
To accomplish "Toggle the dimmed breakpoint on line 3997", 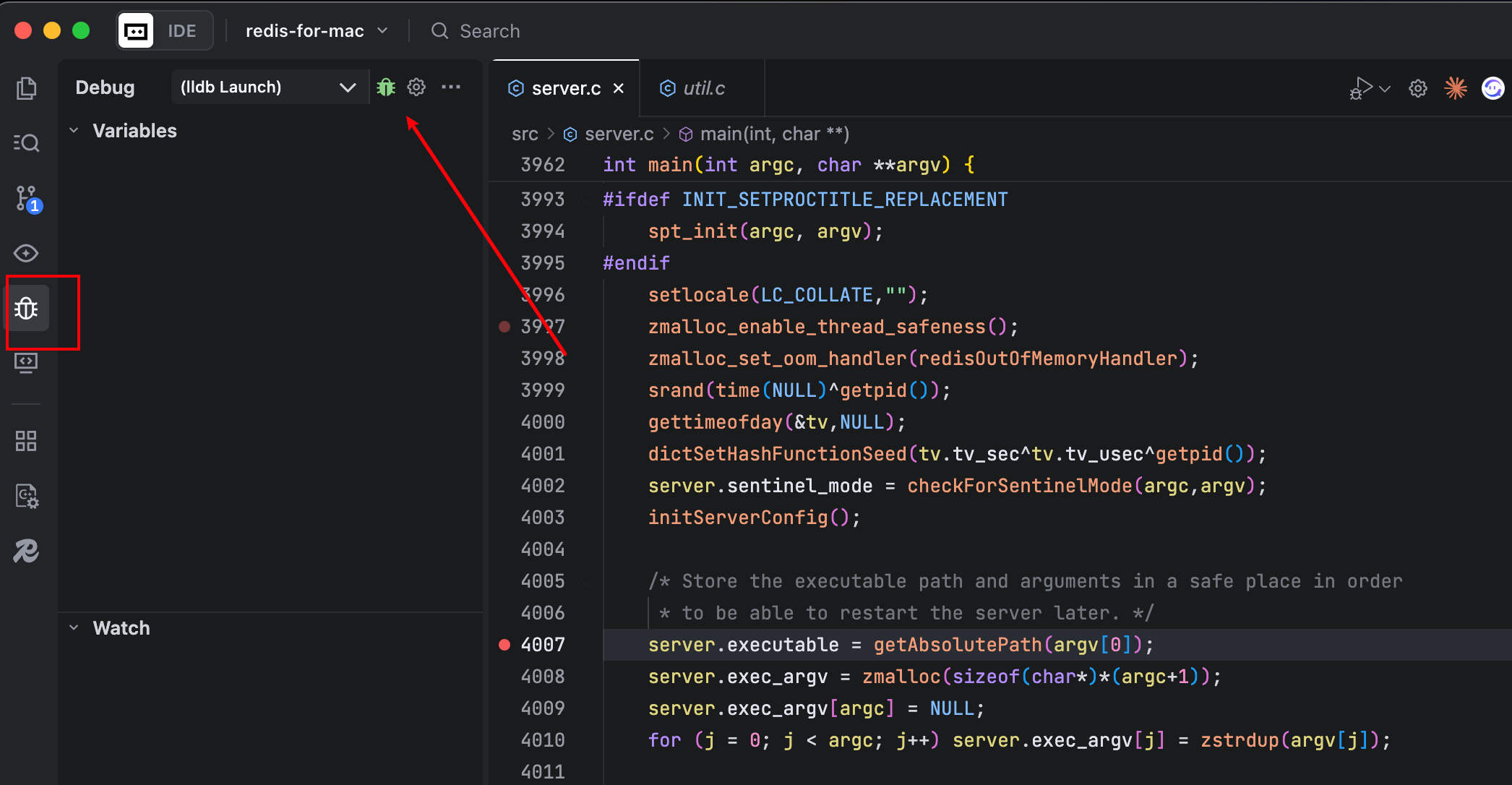I will 504,327.
